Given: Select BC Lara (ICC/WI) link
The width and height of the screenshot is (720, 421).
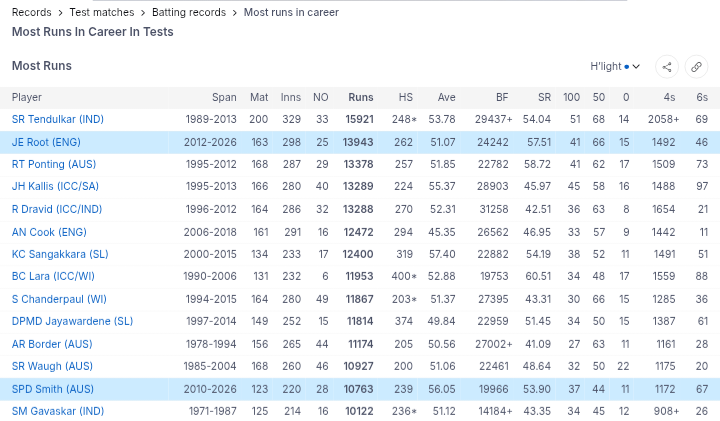Looking at the screenshot, I should point(53,277).
